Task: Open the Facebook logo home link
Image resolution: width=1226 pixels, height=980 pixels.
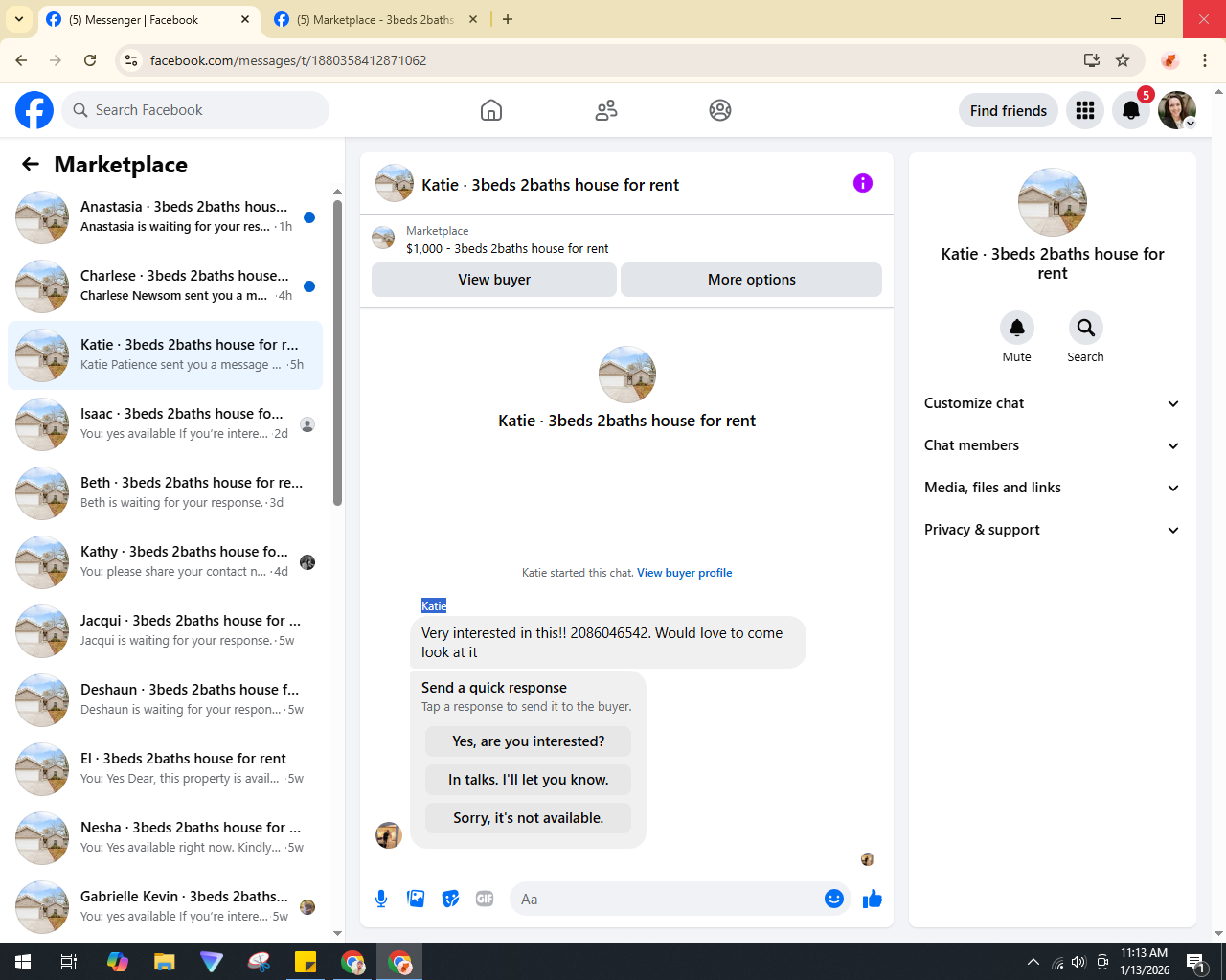Action: [x=34, y=110]
